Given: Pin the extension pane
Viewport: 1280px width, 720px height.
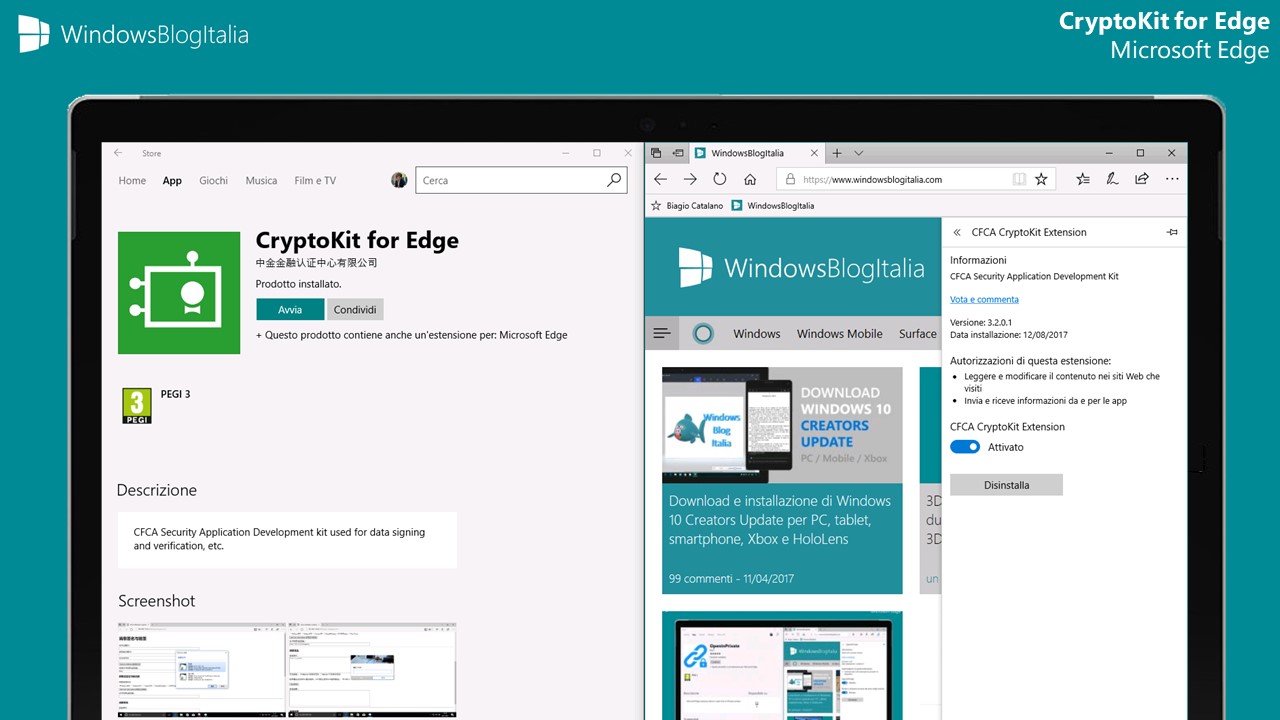Looking at the screenshot, I should click(1172, 232).
